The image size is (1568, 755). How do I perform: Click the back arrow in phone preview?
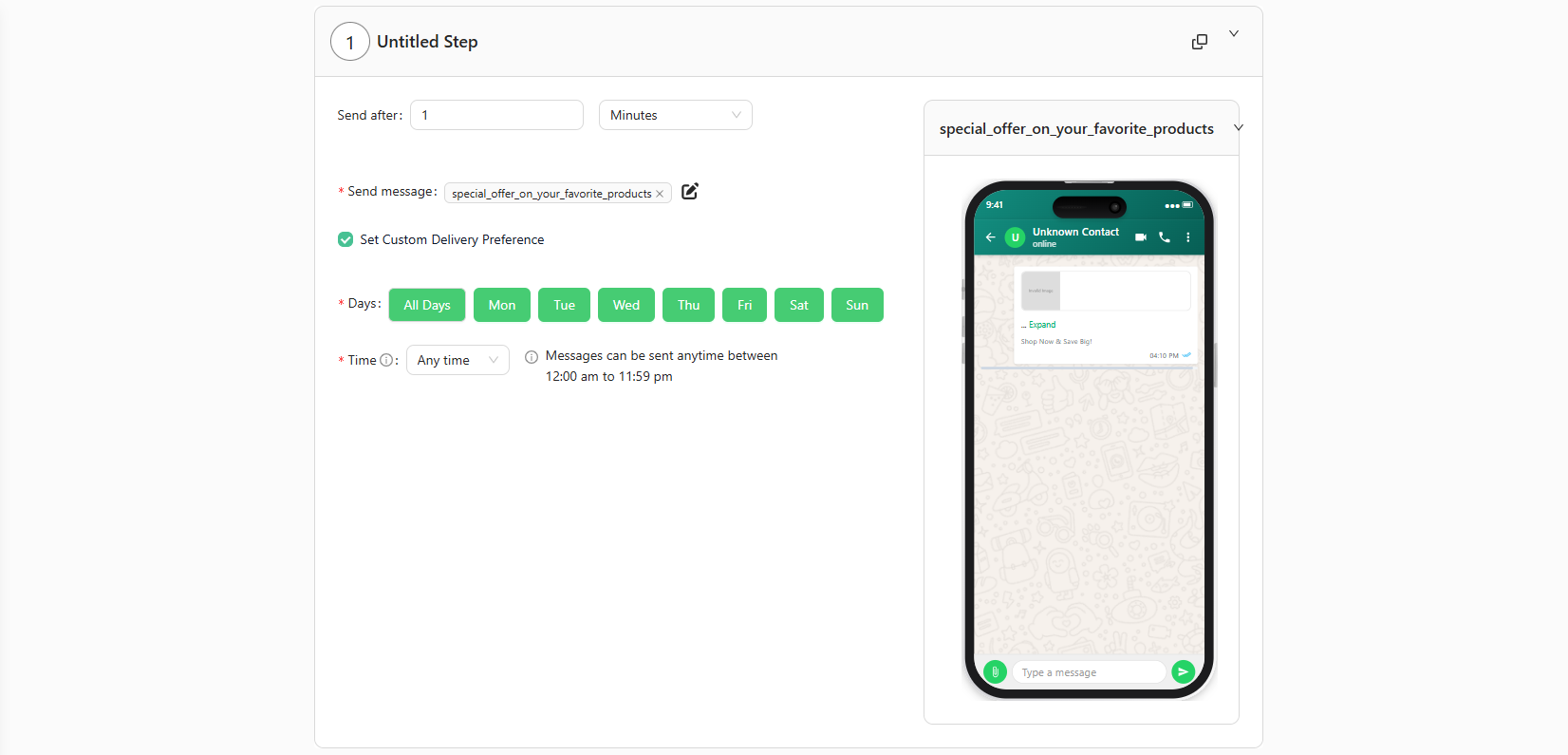[x=990, y=237]
